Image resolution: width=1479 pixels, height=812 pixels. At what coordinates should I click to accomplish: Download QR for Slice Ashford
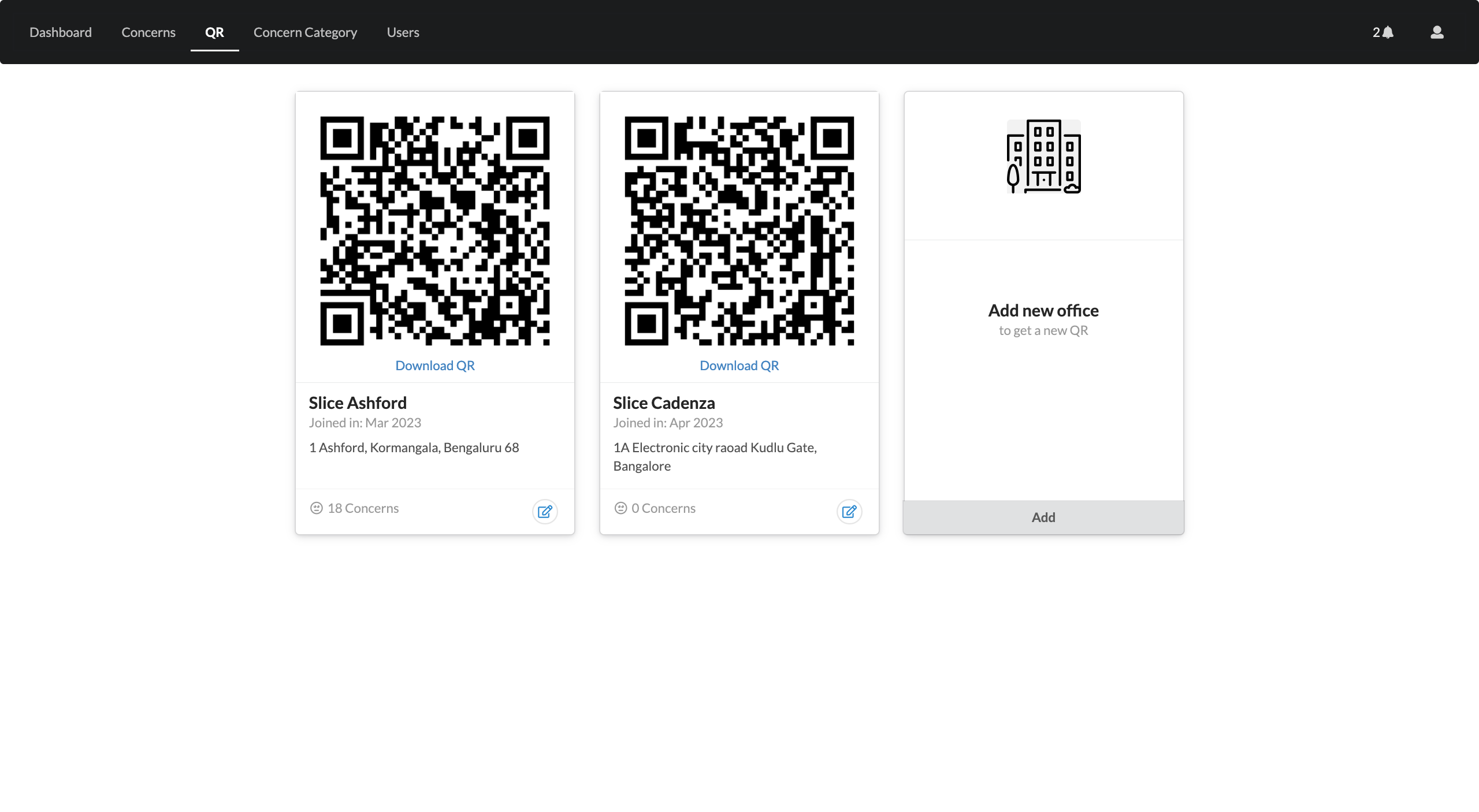pyautogui.click(x=435, y=366)
